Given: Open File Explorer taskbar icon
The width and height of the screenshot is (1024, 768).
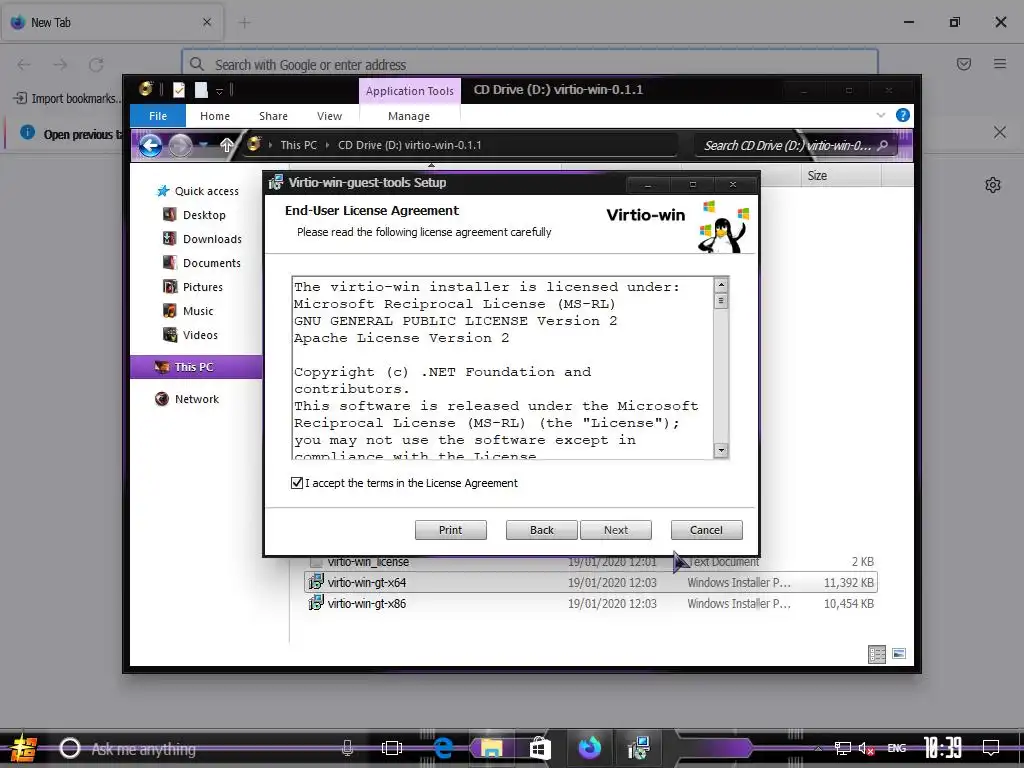Looking at the screenshot, I should 492,748.
